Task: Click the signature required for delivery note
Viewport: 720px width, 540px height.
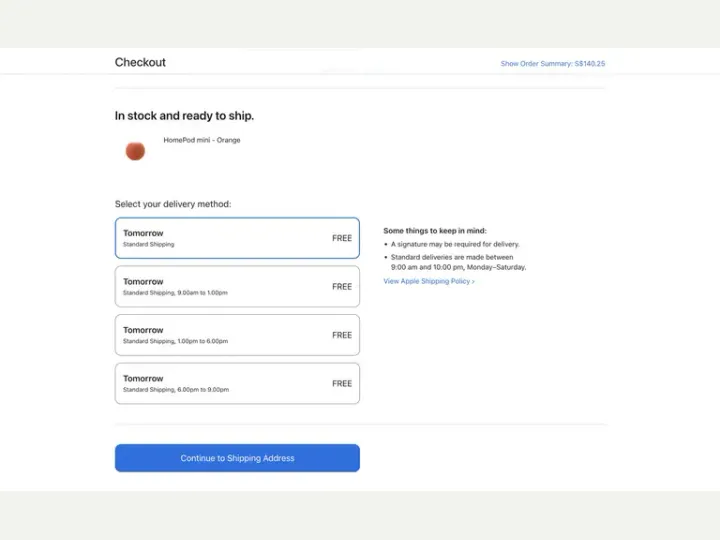Action: click(x=455, y=244)
